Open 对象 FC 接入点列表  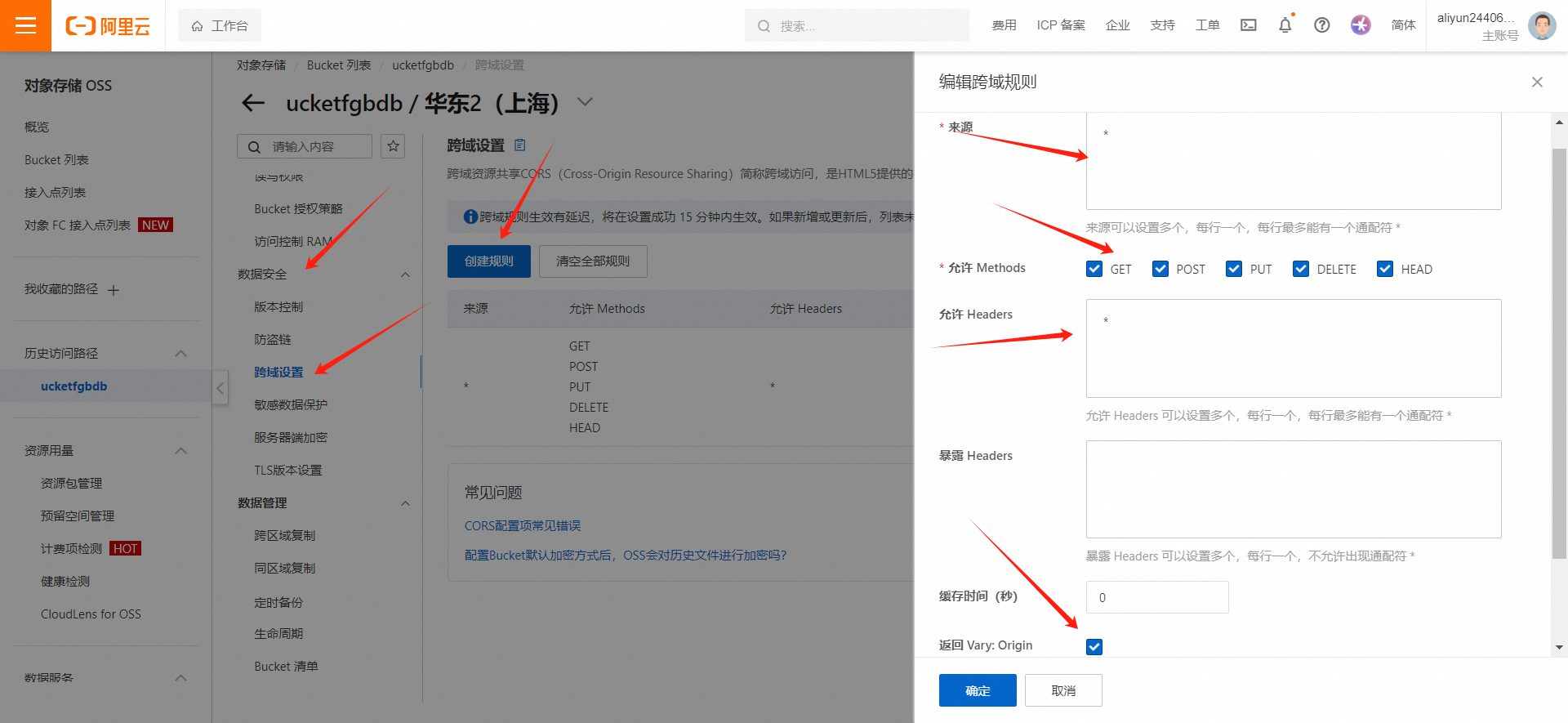tap(78, 225)
